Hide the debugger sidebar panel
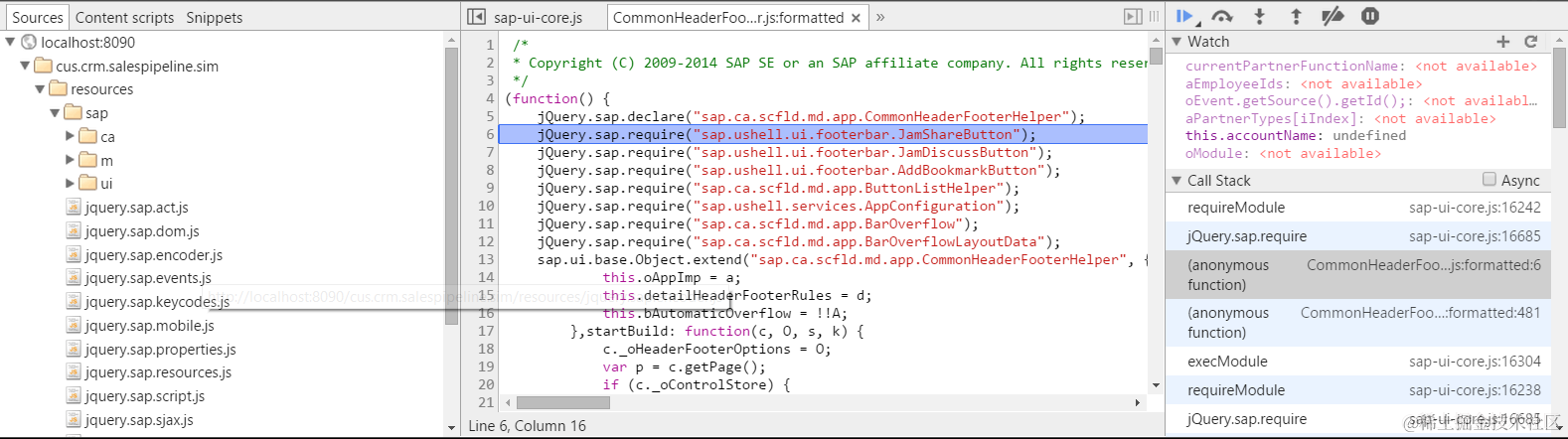1568x439 pixels. click(1133, 17)
